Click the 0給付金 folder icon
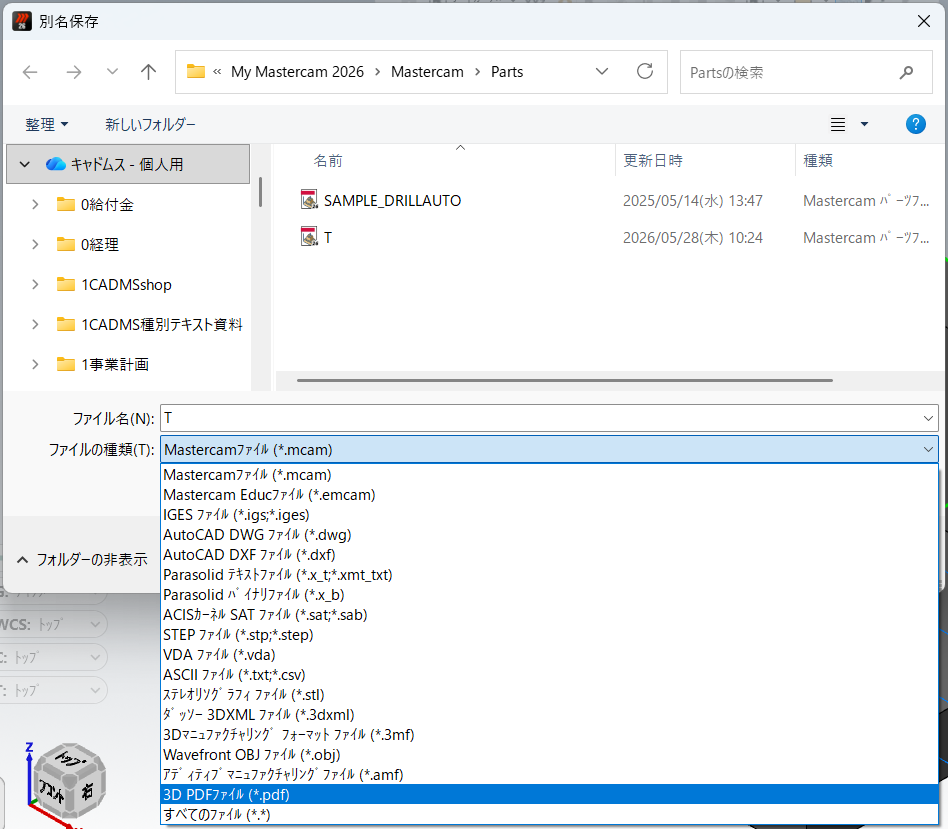948x829 pixels. [x=65, y=204]
